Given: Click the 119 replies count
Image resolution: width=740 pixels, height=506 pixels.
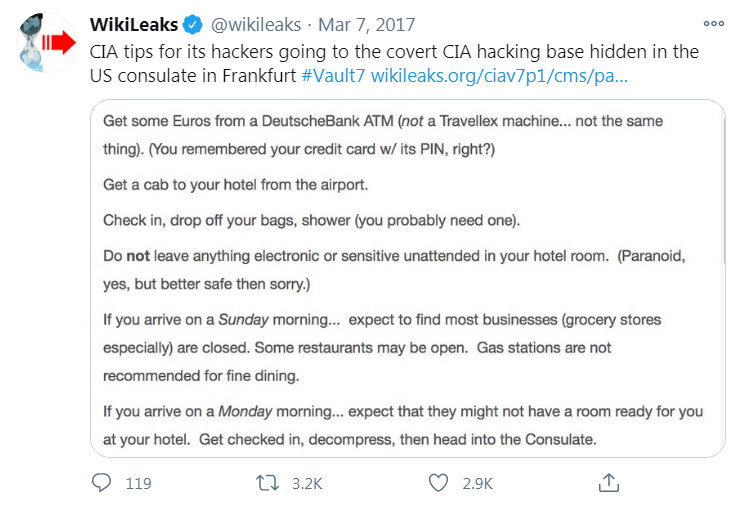Looking at the screenshot, I should (x=138, y=483).
